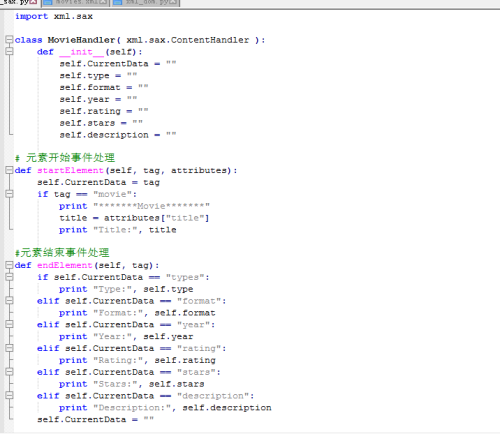Click the 'print "Description:", self.description' line
500x434 pixels.
pos(165,407)
